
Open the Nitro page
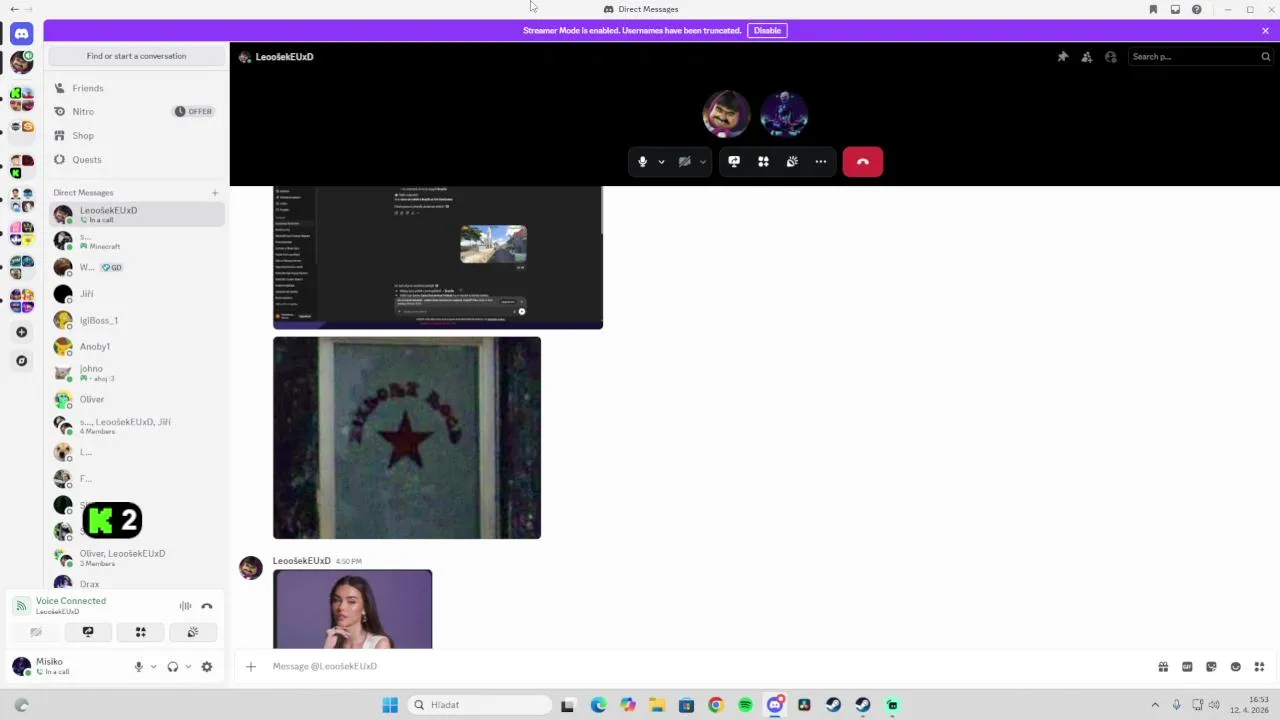(136, 112)
